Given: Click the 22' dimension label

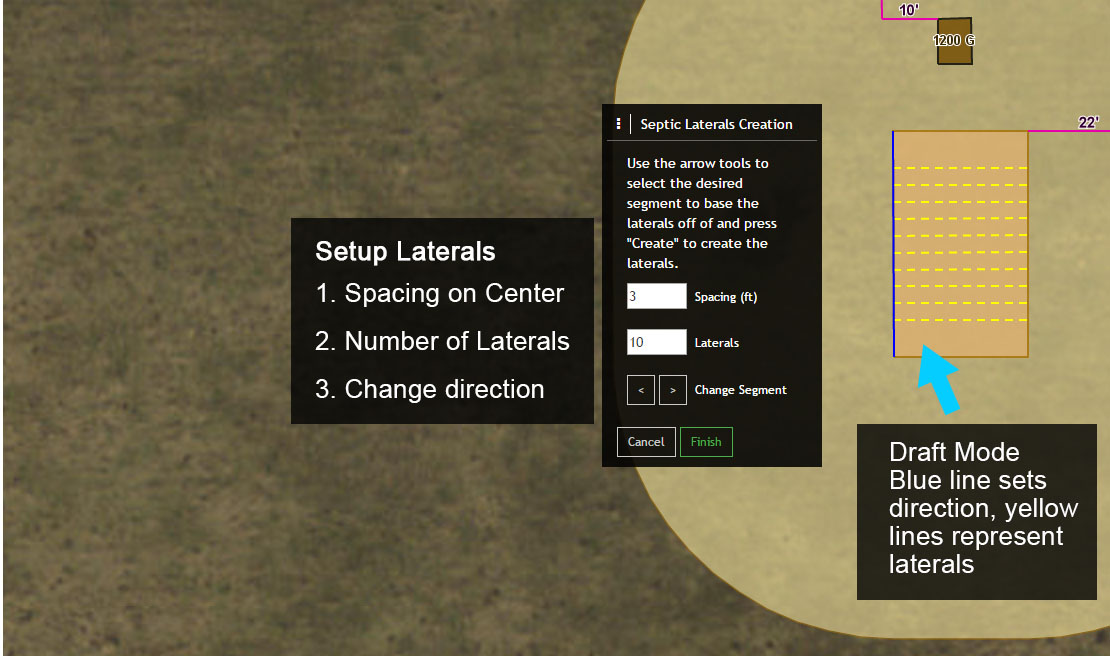Looking at the screenshot, I should click(x=1088, y=123).
